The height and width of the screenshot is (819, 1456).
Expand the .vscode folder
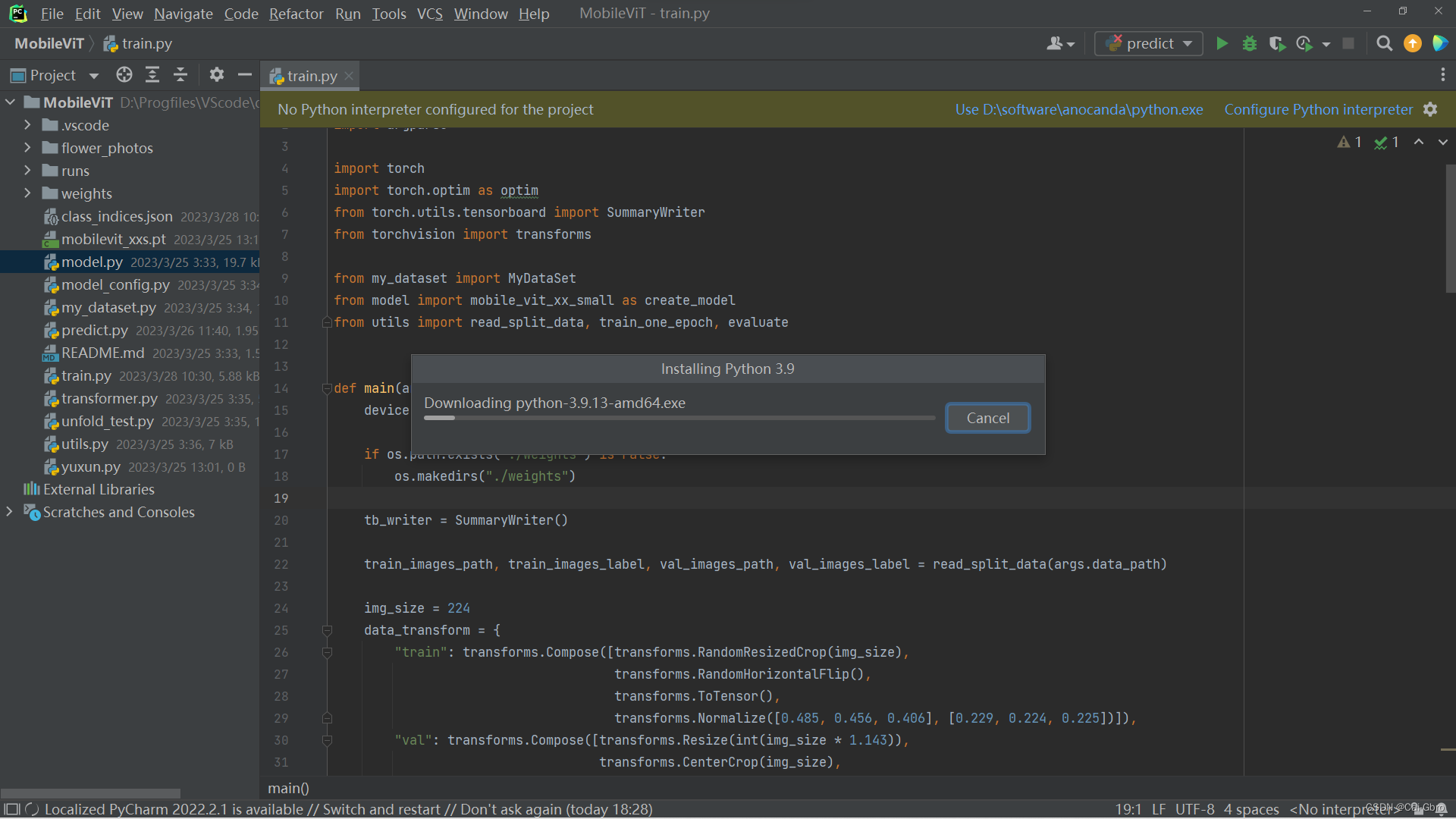click(27, 125)
